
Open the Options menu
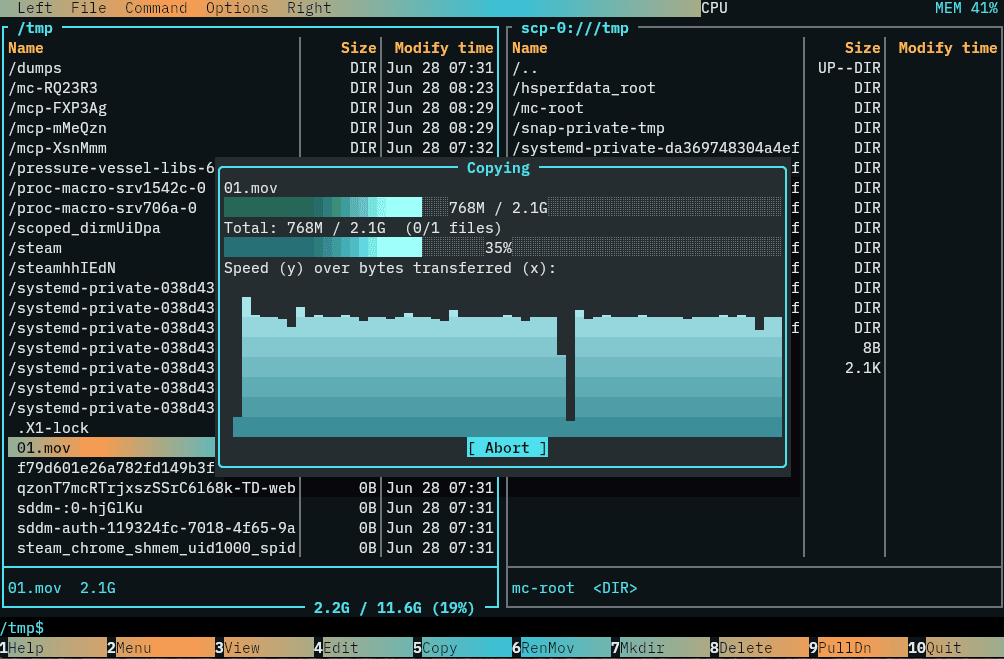[x=237, y=8]
